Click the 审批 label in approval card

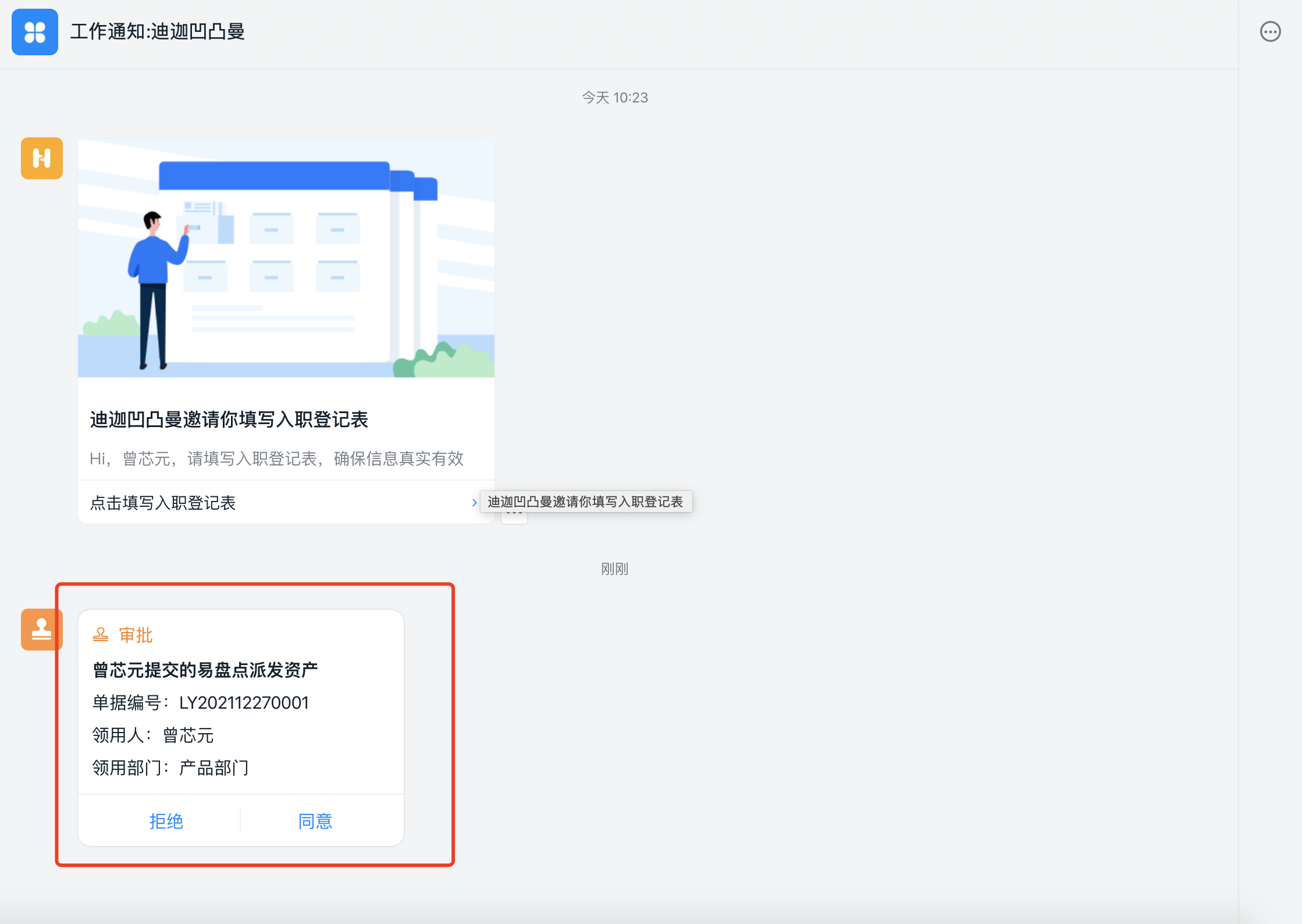(136, 635)
